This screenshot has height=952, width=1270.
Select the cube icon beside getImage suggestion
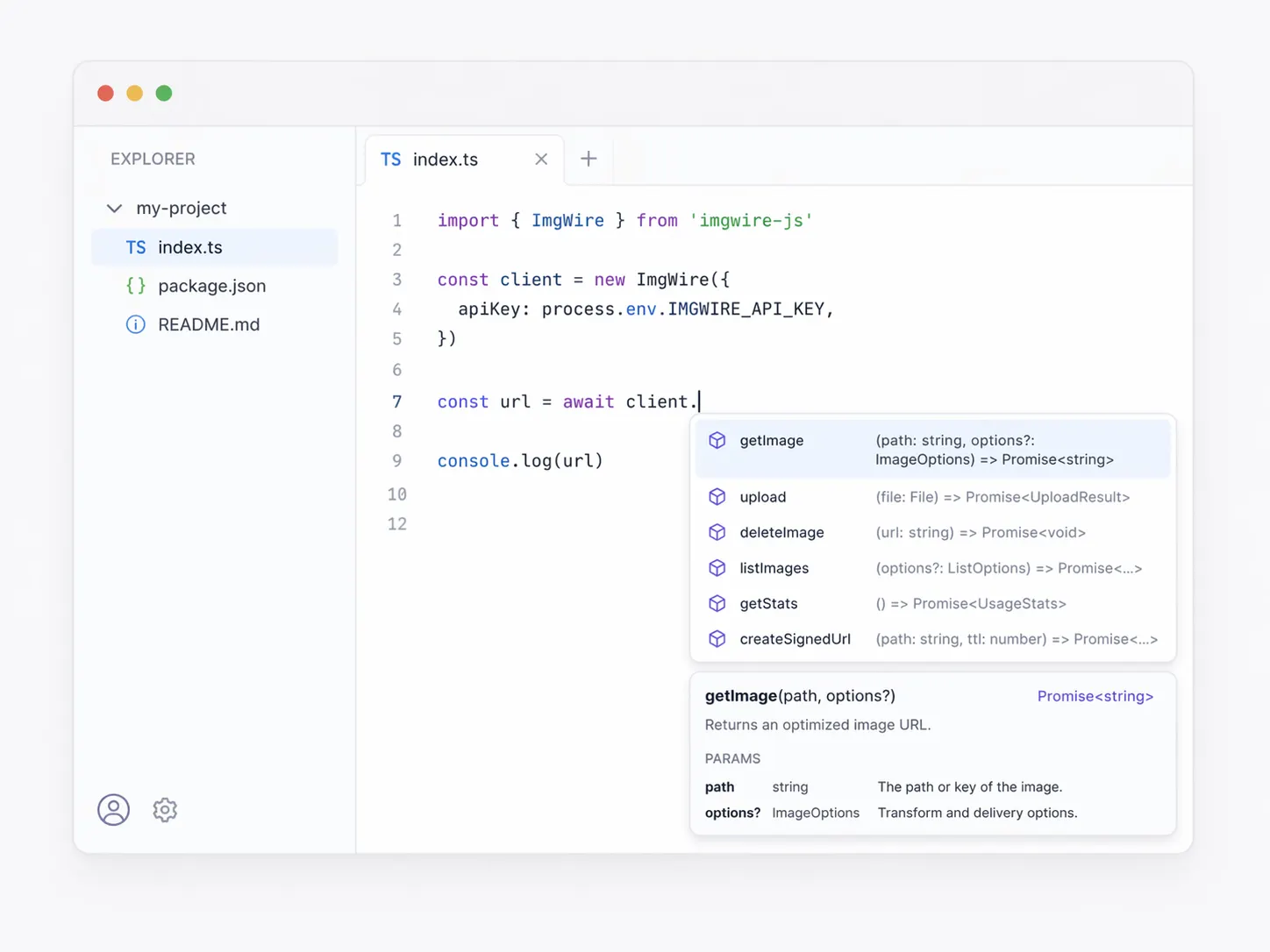click(717, 440)
